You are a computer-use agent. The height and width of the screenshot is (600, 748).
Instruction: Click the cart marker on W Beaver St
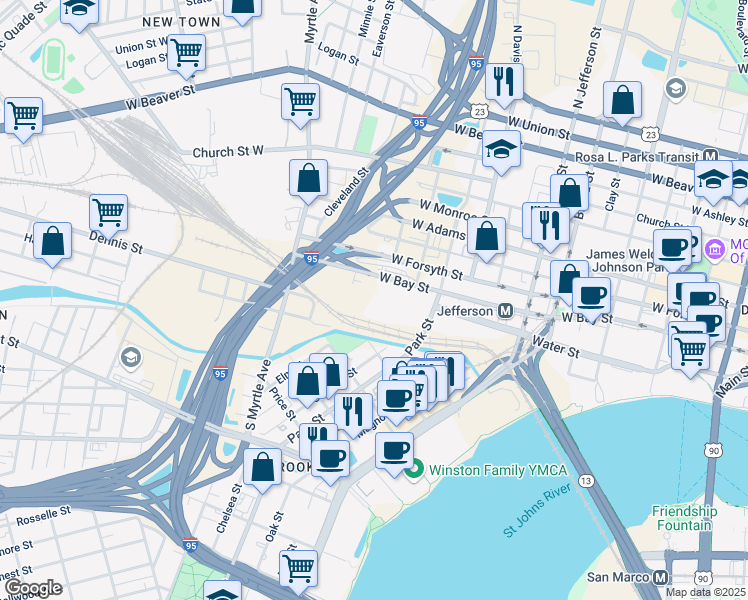point(23,117)
